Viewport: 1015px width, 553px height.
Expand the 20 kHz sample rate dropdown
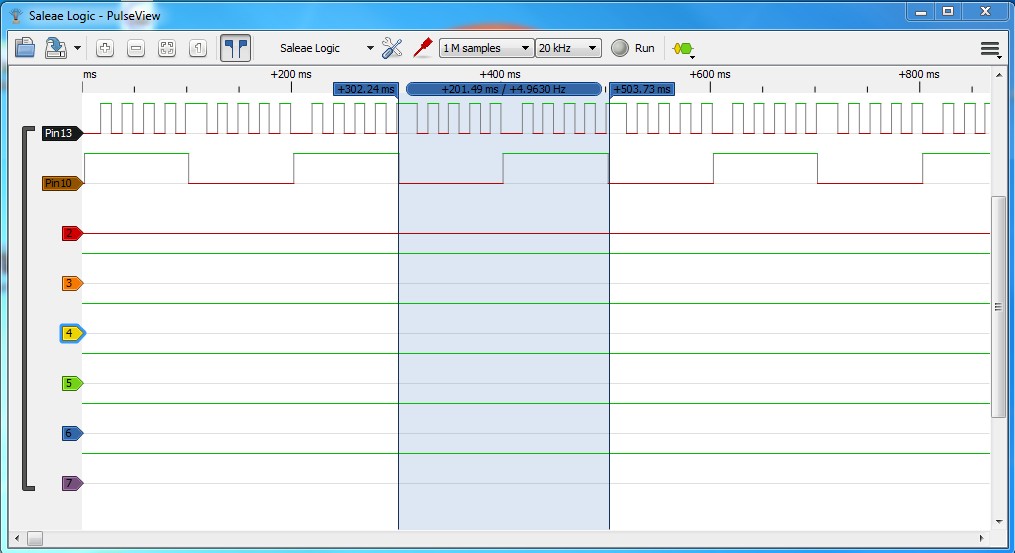click(568, 48)
